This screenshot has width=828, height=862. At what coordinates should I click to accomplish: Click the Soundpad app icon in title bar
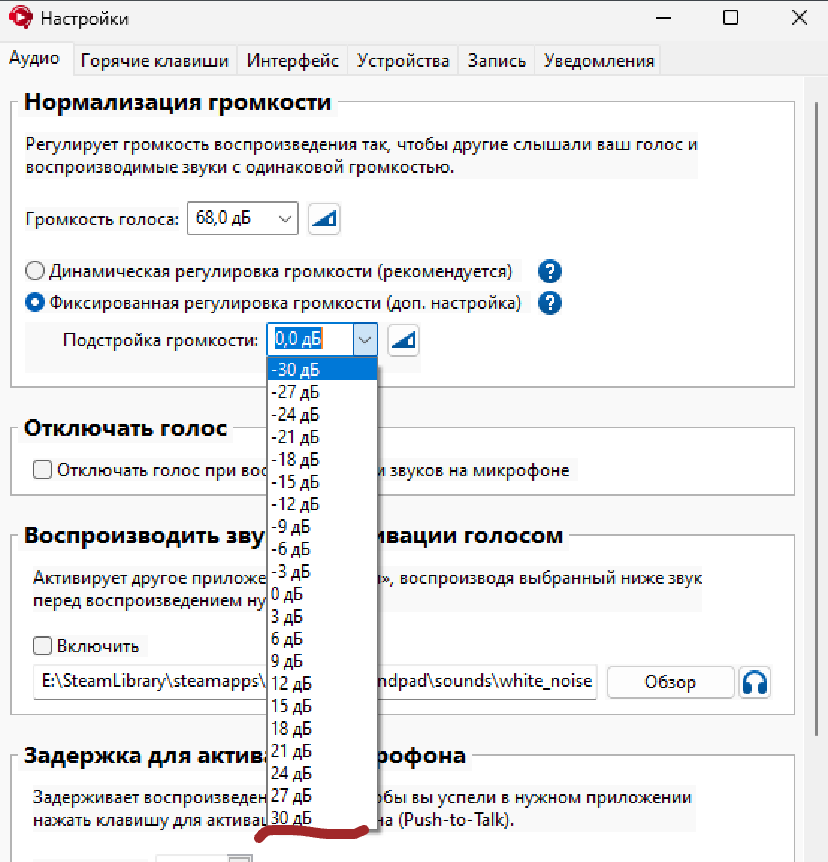[21, 17]
